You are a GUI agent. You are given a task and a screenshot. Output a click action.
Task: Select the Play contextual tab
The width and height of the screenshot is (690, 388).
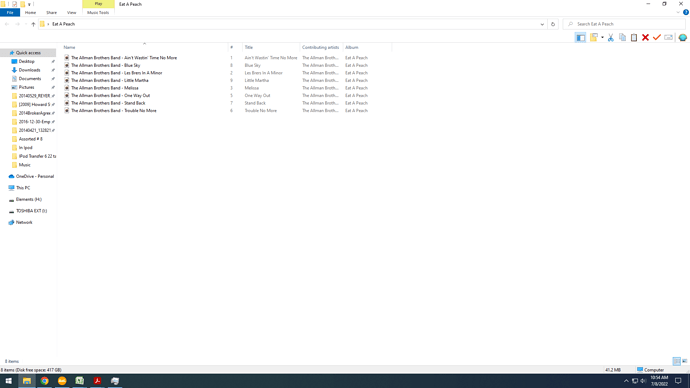click(x=98, y=4)
